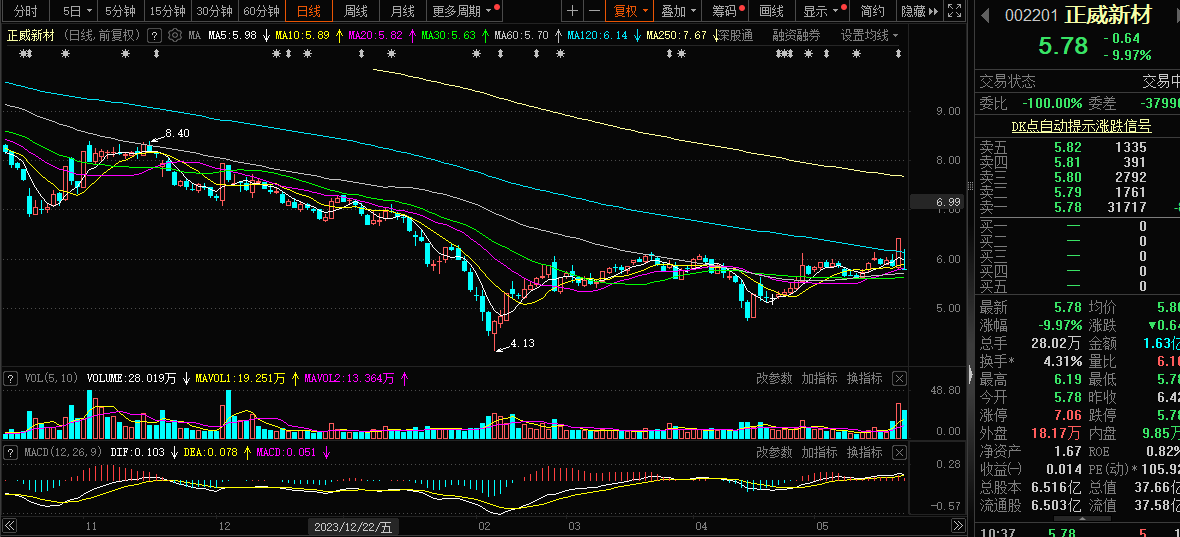The height and width of the screenshot is (537, 1180).
Task: Toggle fullscreen chart view icon
Action: (x=954, y=11)
